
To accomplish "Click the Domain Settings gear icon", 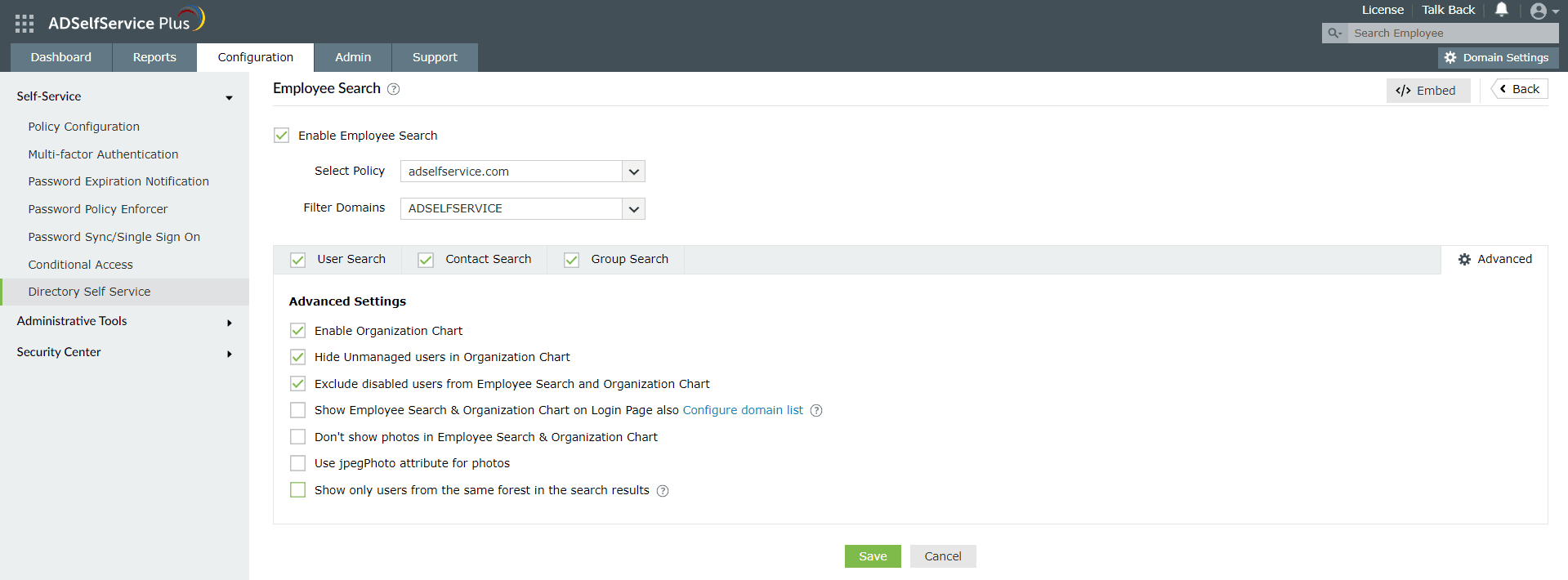I will [x=1450, y=58].
